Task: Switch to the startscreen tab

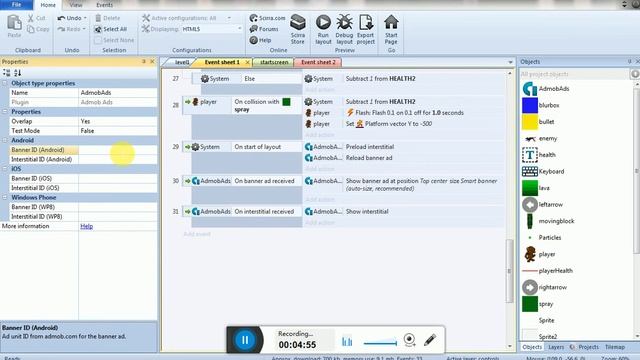Action: tap(274, 62)
